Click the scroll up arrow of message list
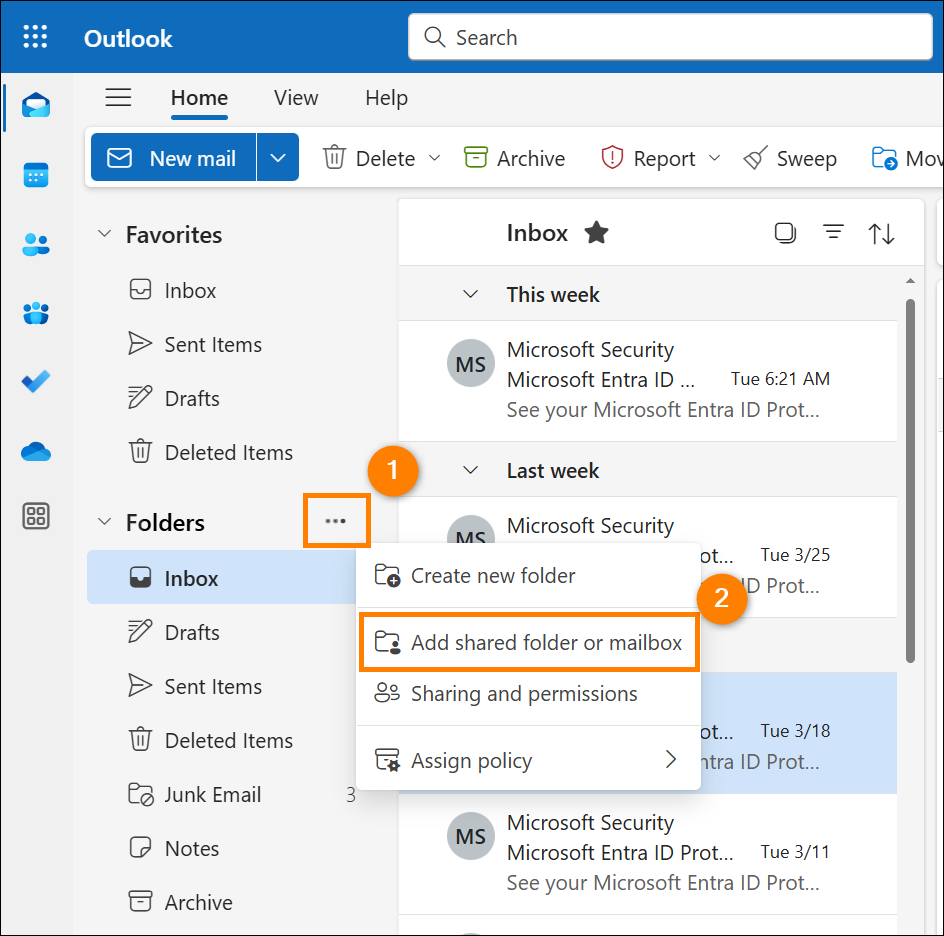This screenshot has width=944, height=936. click(910, 281)
